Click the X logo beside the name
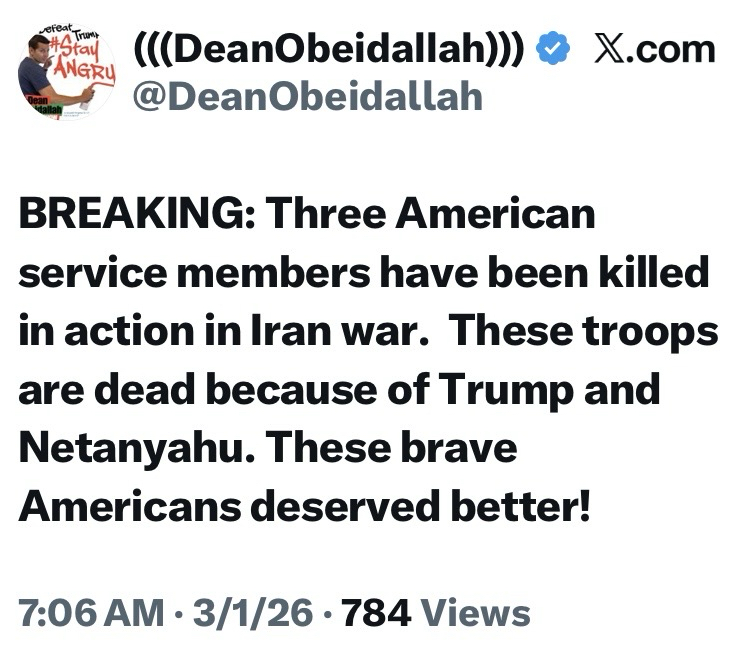 (x=610, y=49)
